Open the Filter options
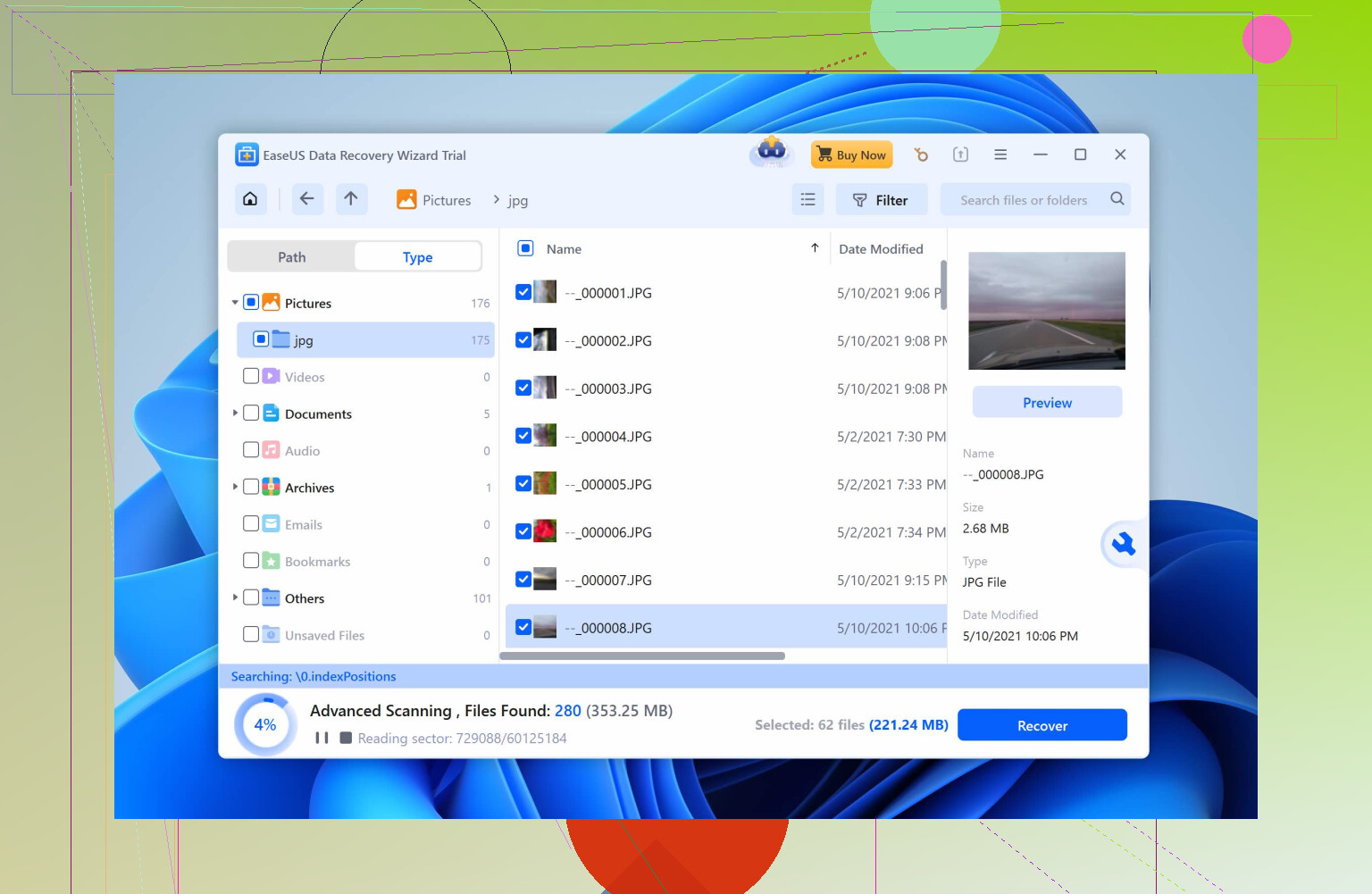Viewport: 1372px width, 894px height. pyautogui.click(x=881, y=200)
